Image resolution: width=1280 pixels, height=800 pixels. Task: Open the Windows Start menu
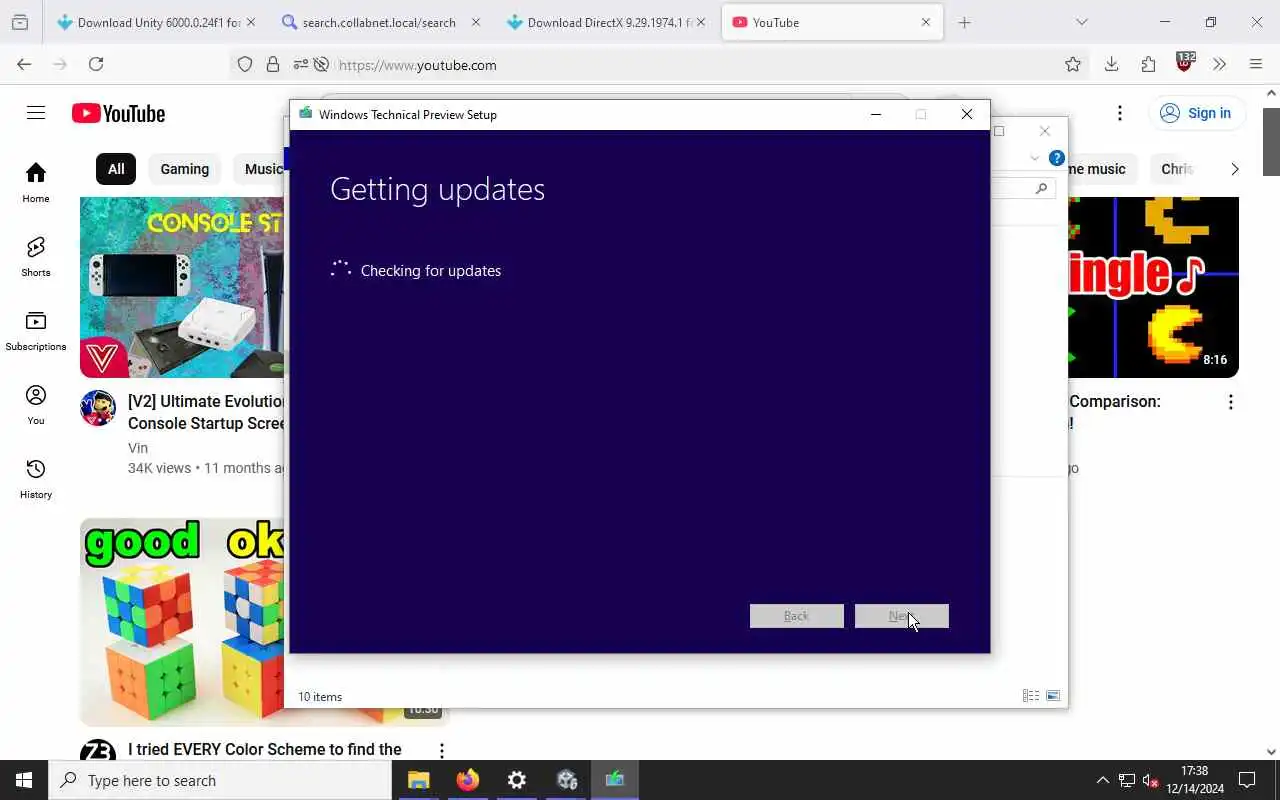[24, 780]
